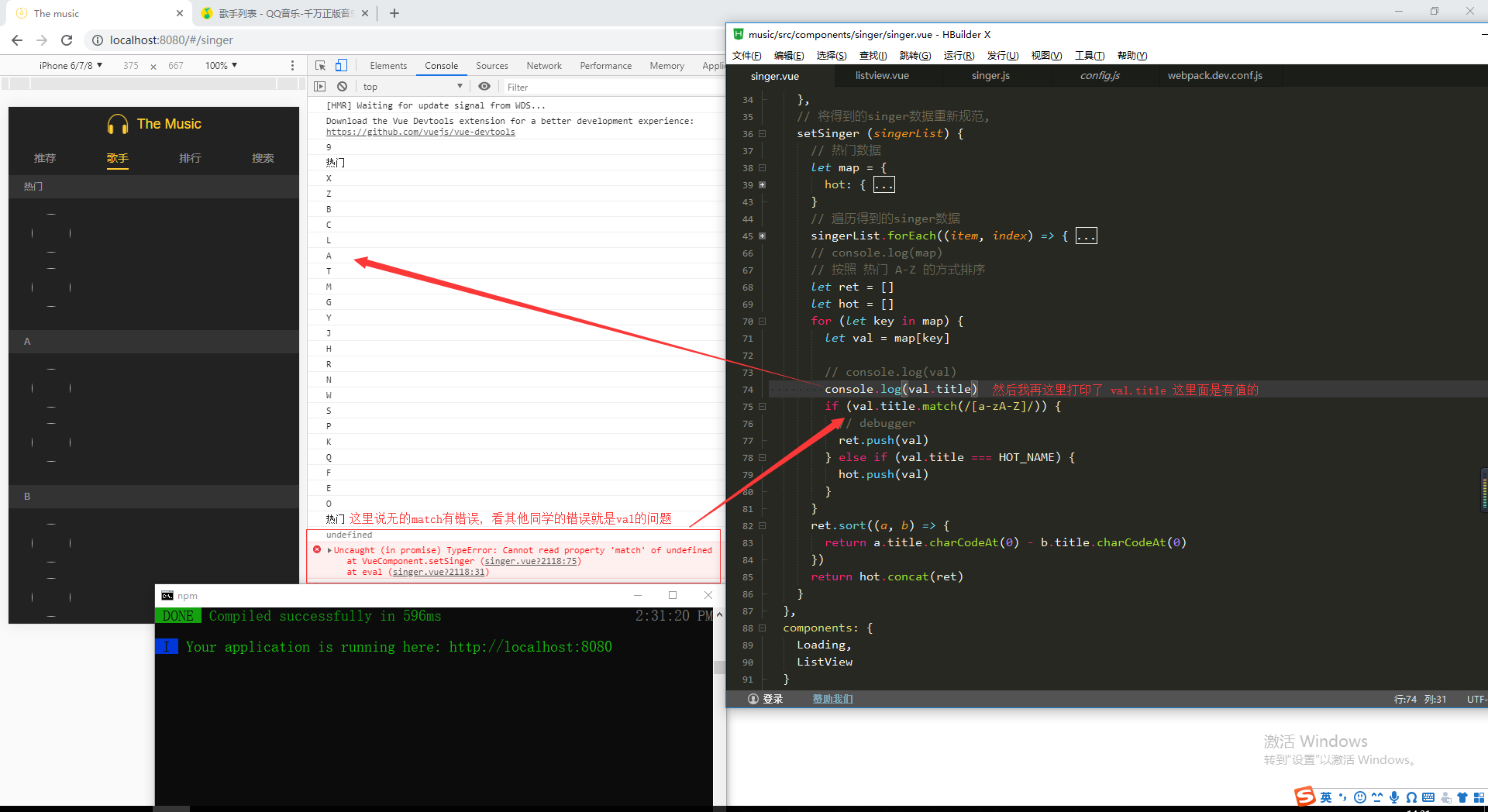This screenshot has height=812, width=1488.
Task: Open singer.vue?2118:31 eval source link
Action: 439,573
